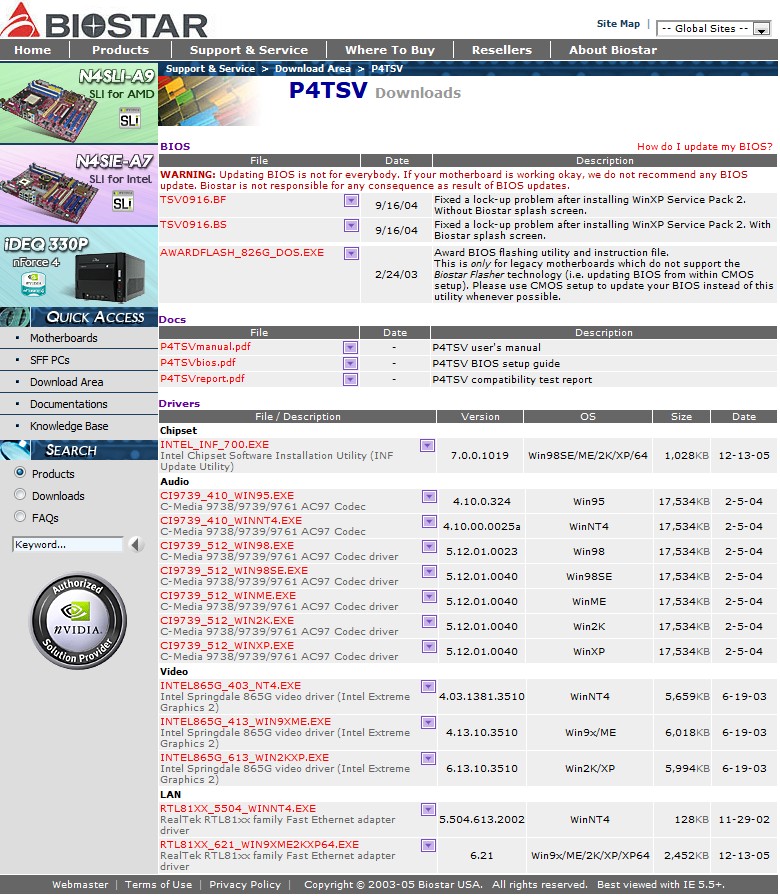Click download icon beside AWARDFLASH_826G_DOS.EXE

(351, 253)
